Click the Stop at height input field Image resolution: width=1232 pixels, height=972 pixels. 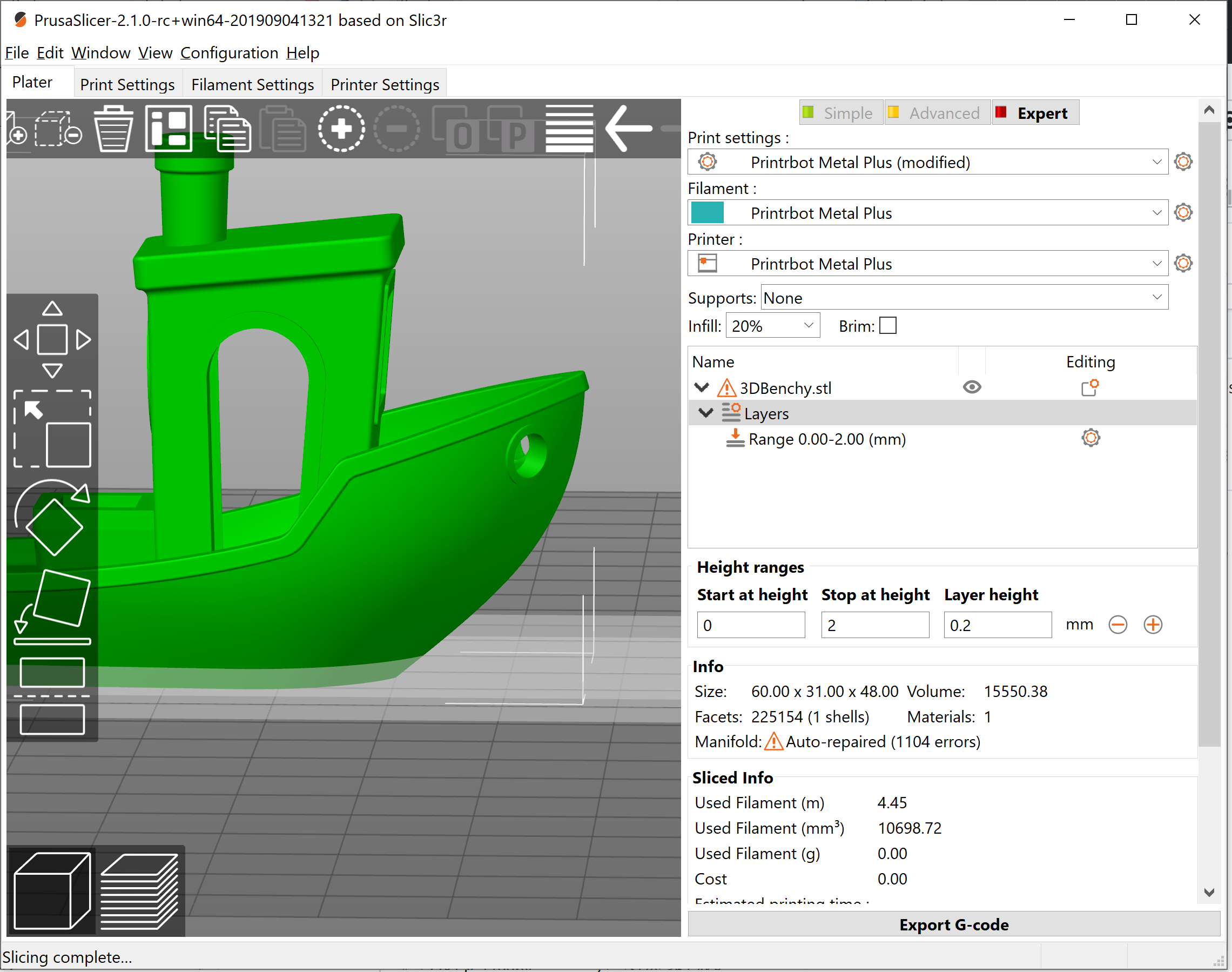pyautogui.click(x=875, y=624)
